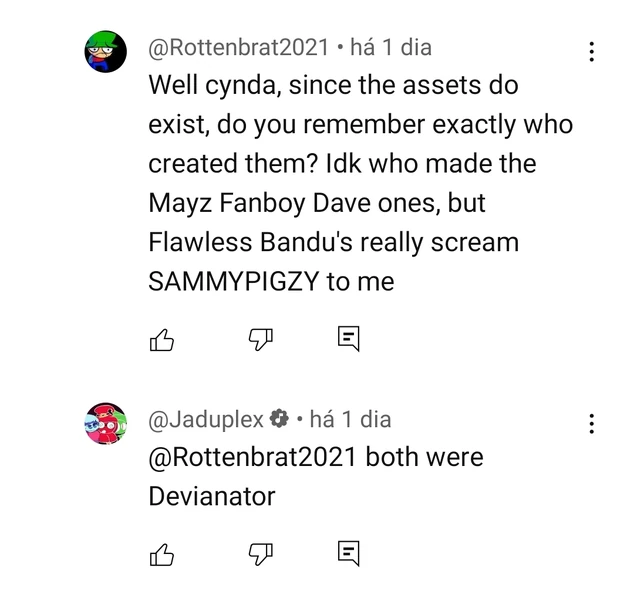Image resolution: width=634 pixels, height=591 pixels.
Task: Tap Jaduplex's profile picture
Action: [x=105, y=424]
